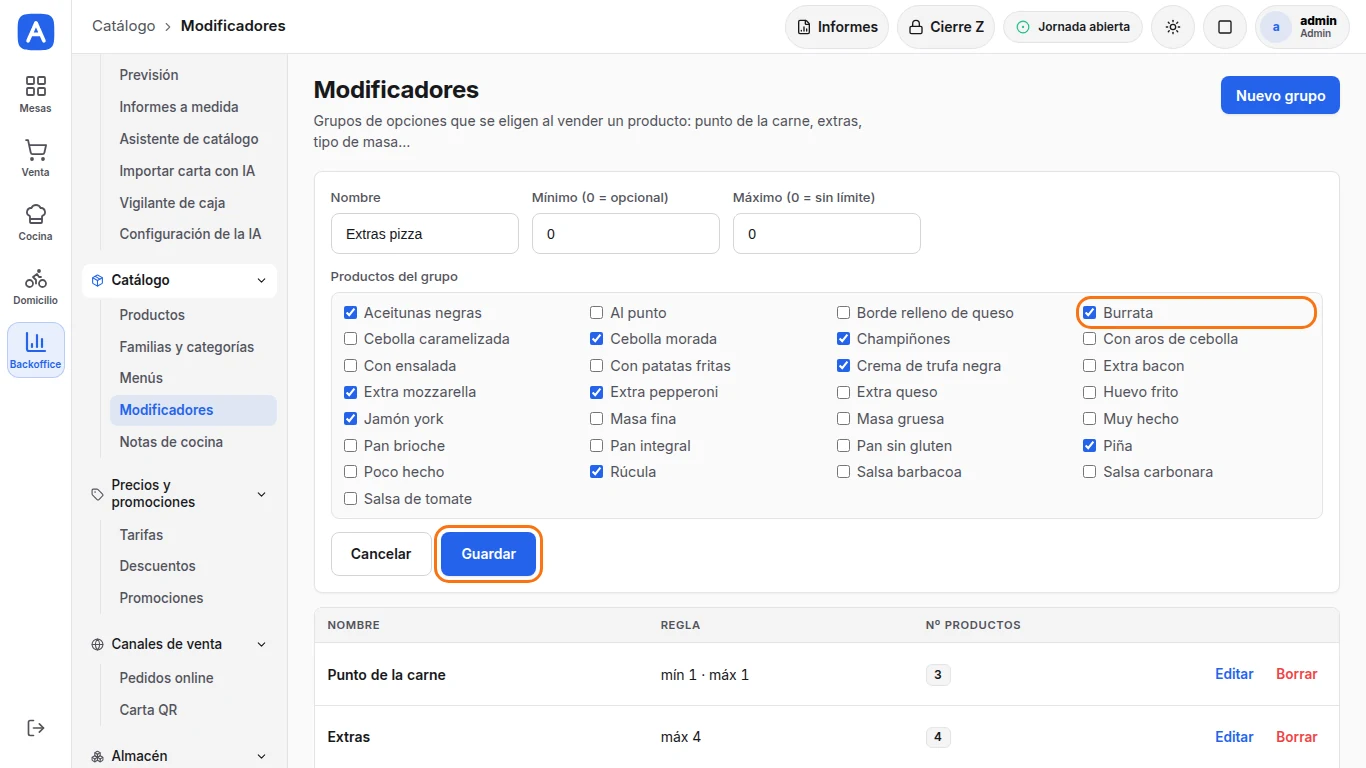The width and height of the screenshot is (1366, 768).
Task: Collapse the Almacén section
Action: [x=180, y=756]
